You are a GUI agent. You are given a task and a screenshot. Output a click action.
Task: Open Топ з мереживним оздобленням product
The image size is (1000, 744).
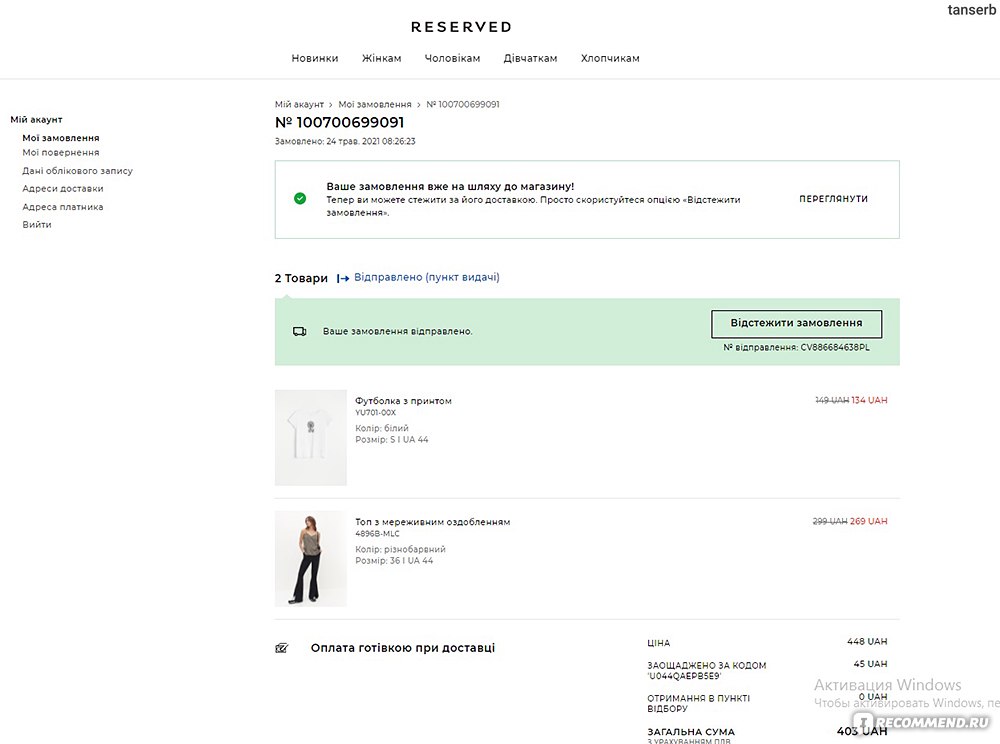(x=432, y=522)
